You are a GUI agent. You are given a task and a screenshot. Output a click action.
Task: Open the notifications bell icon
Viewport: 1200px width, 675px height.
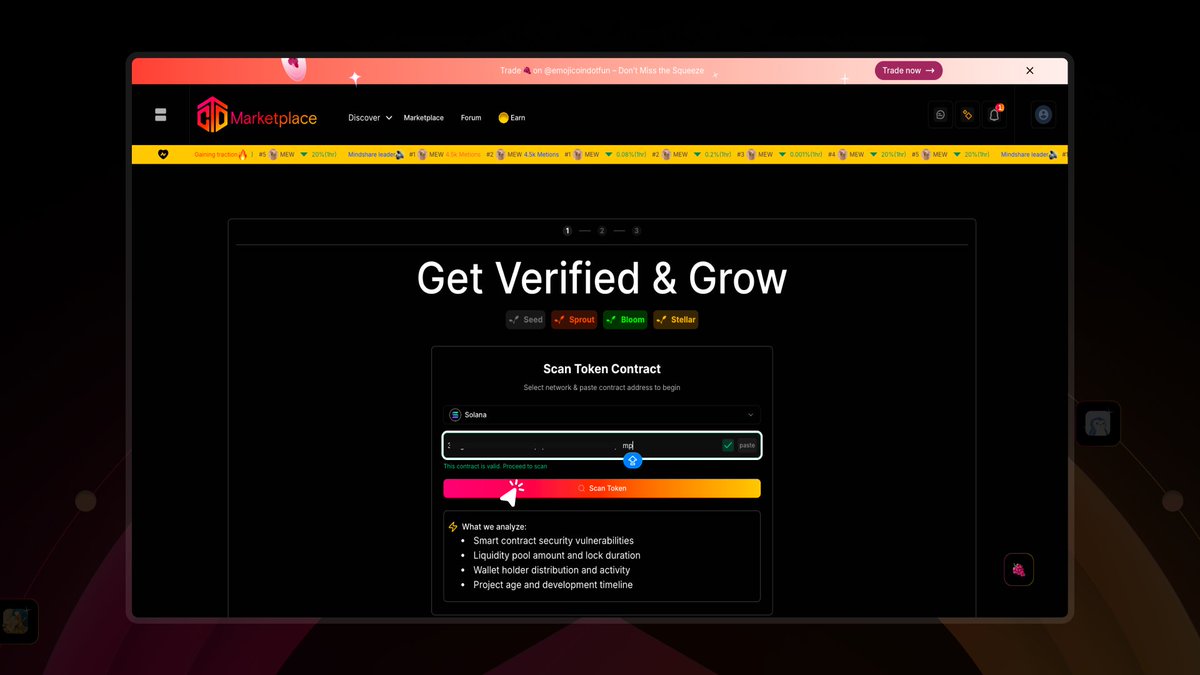click(x=994, y=115)
